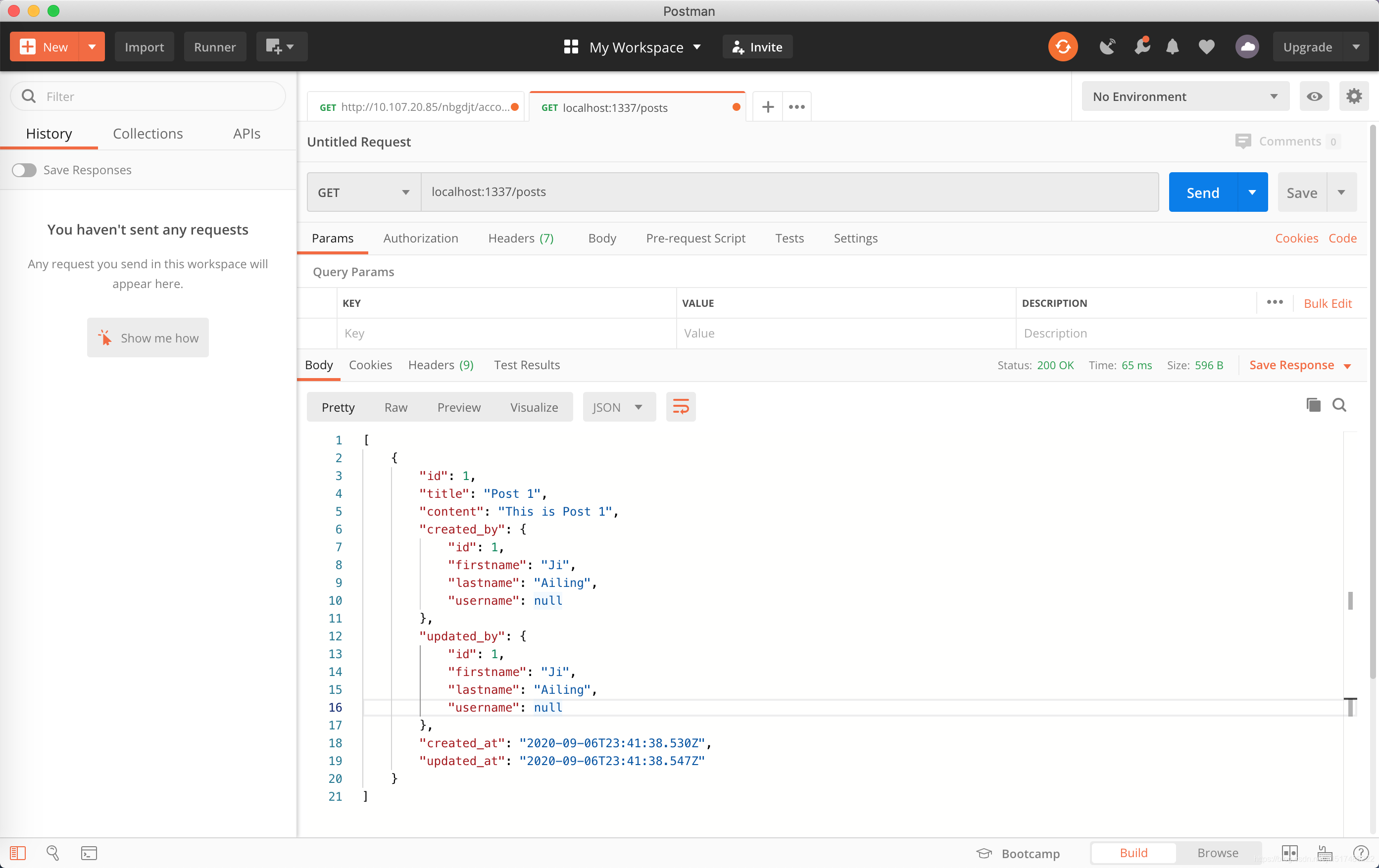
Task: Open the GET method dropdown
Action: (x=364, y=193)
